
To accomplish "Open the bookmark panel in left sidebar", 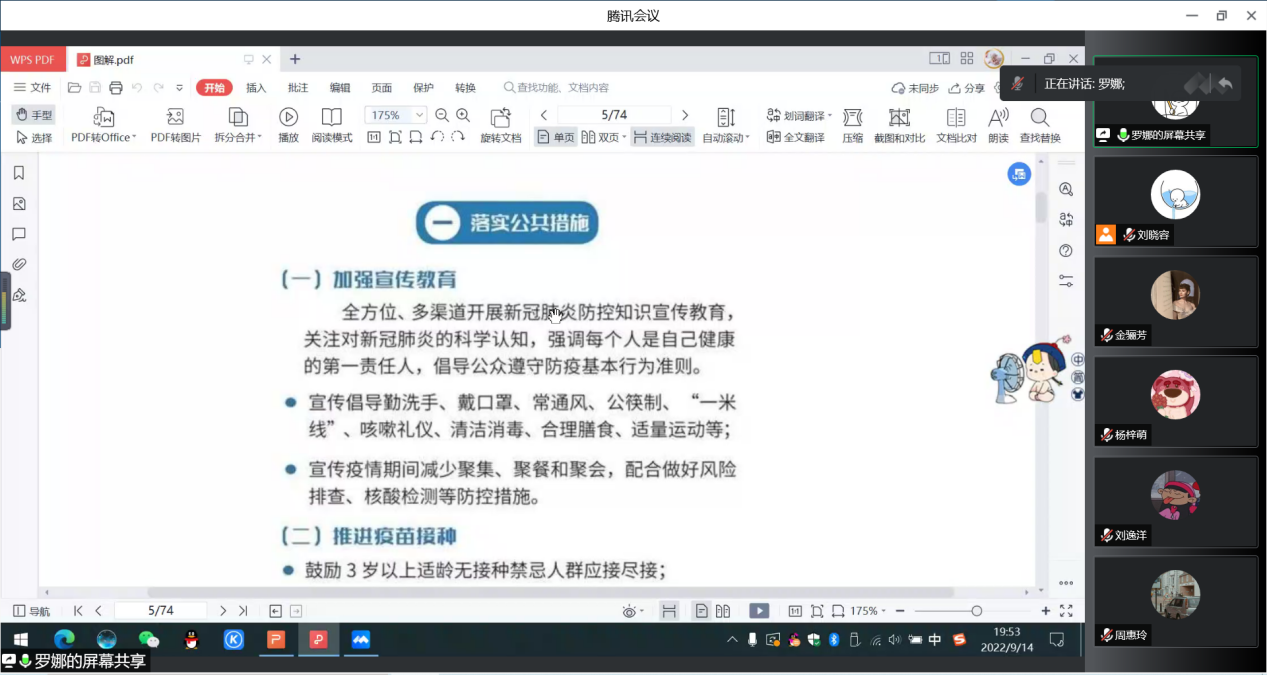I will [x=18, y=173].
